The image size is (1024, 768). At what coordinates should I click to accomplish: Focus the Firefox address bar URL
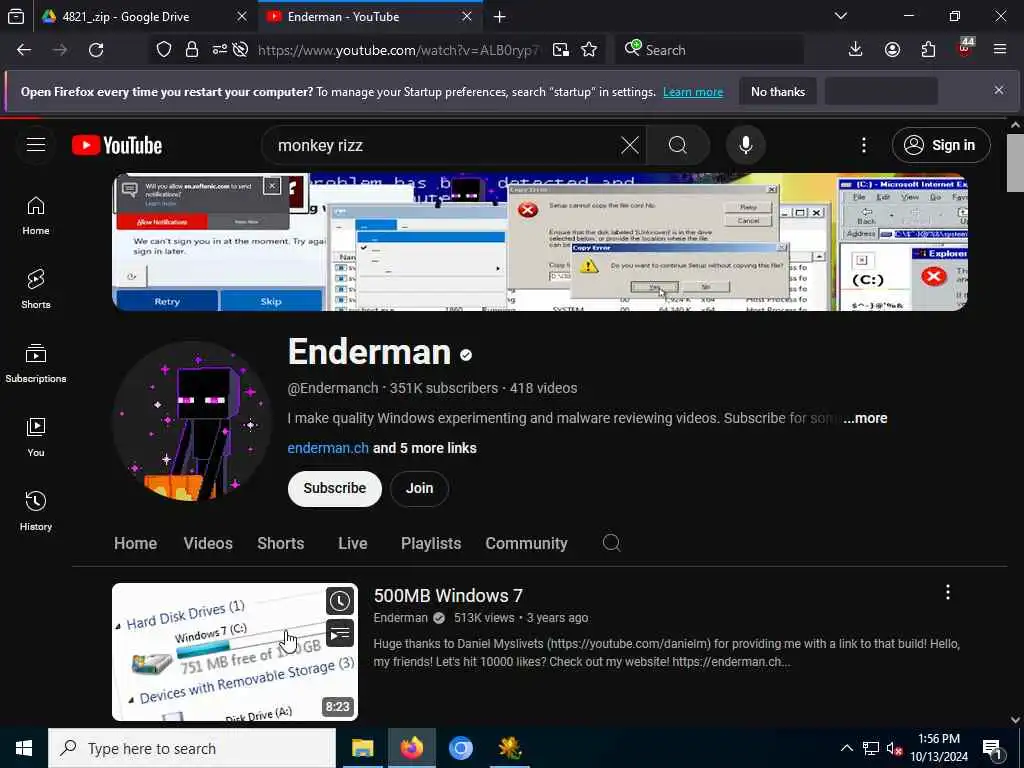click(x=398, y=50)
